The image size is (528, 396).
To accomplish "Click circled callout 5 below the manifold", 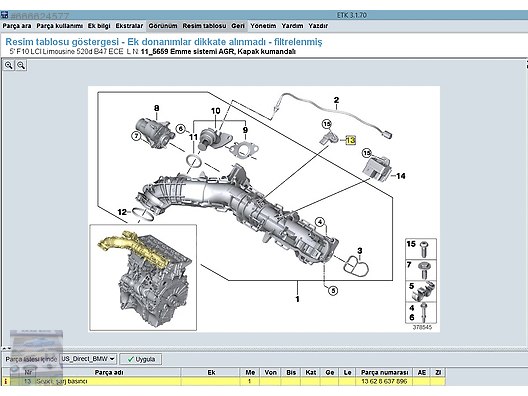I will pyautogui.click(x=333, y=291).
